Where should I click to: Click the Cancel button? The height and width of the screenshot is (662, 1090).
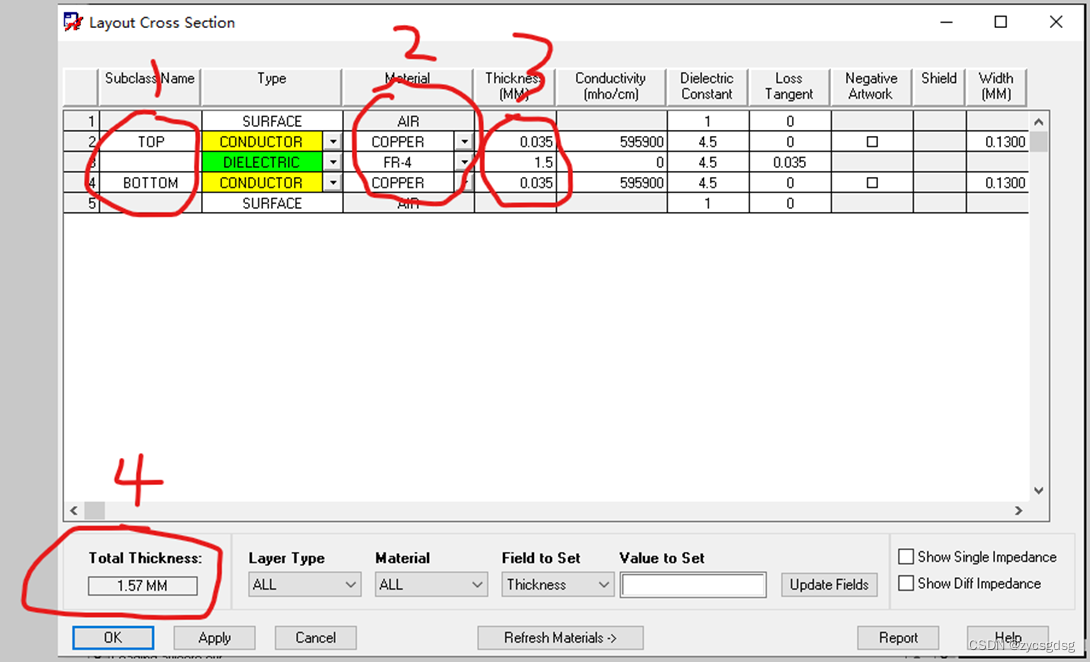[315, 638]
